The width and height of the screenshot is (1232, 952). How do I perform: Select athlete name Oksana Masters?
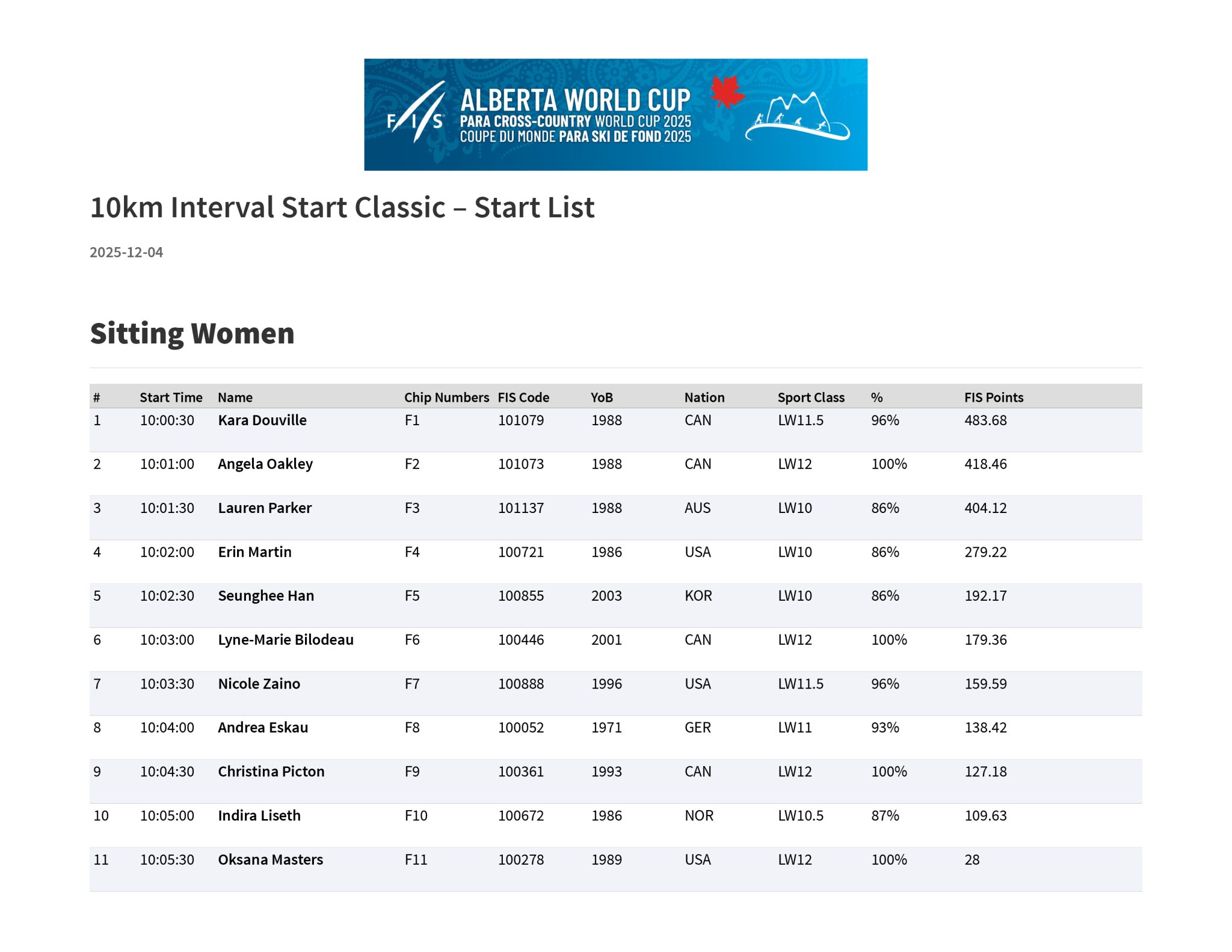(x=270, y=860)
